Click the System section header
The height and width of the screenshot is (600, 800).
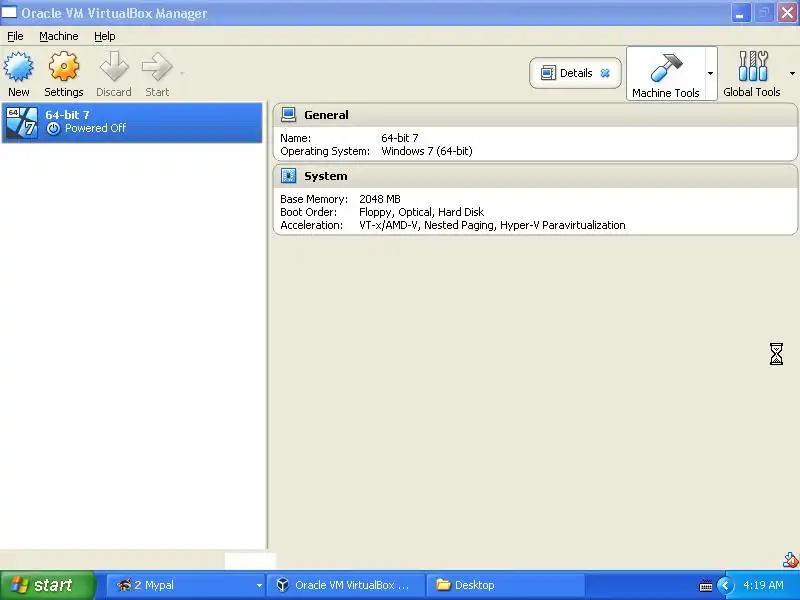(x=535, y=176)
